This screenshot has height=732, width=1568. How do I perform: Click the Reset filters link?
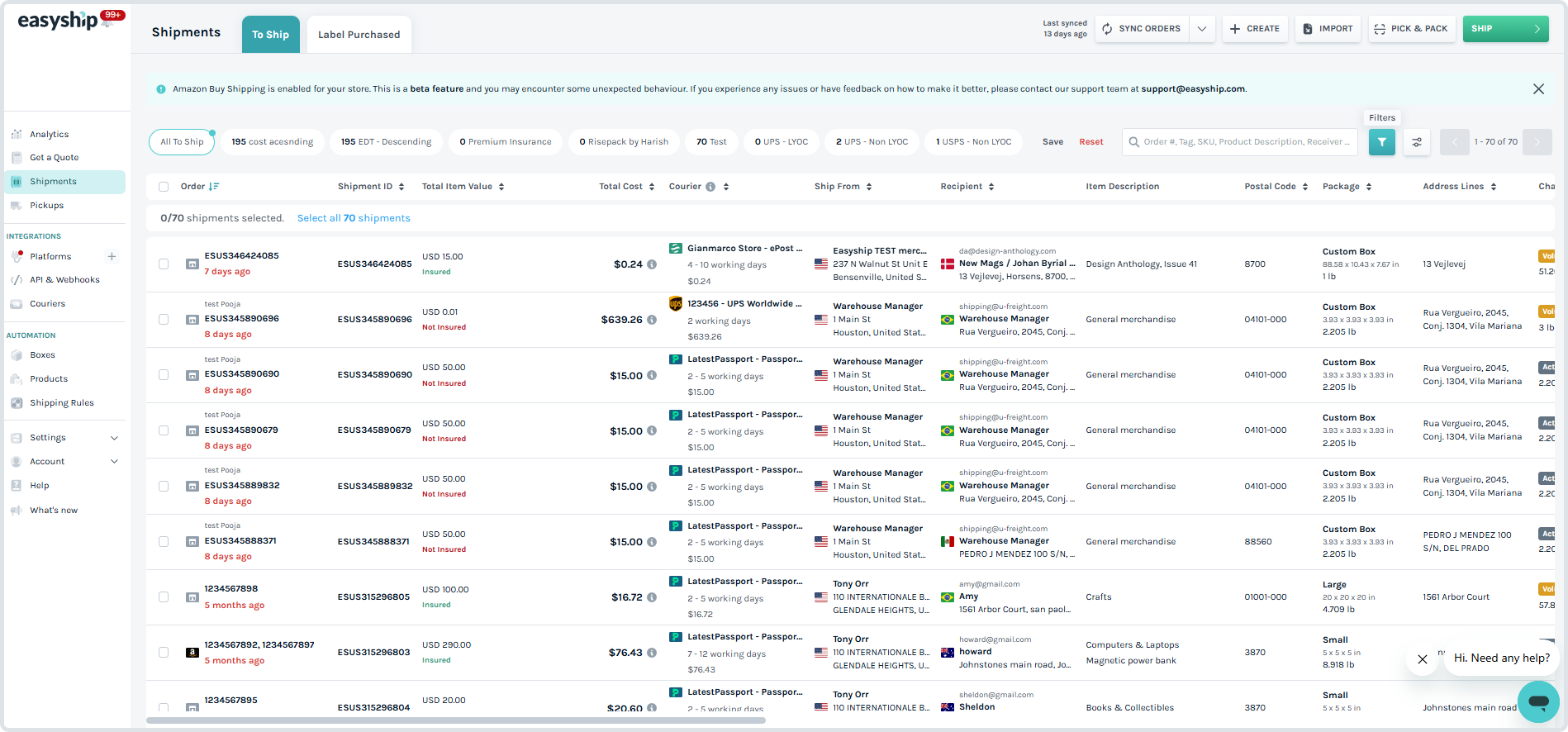click(x=1091, y=142)
